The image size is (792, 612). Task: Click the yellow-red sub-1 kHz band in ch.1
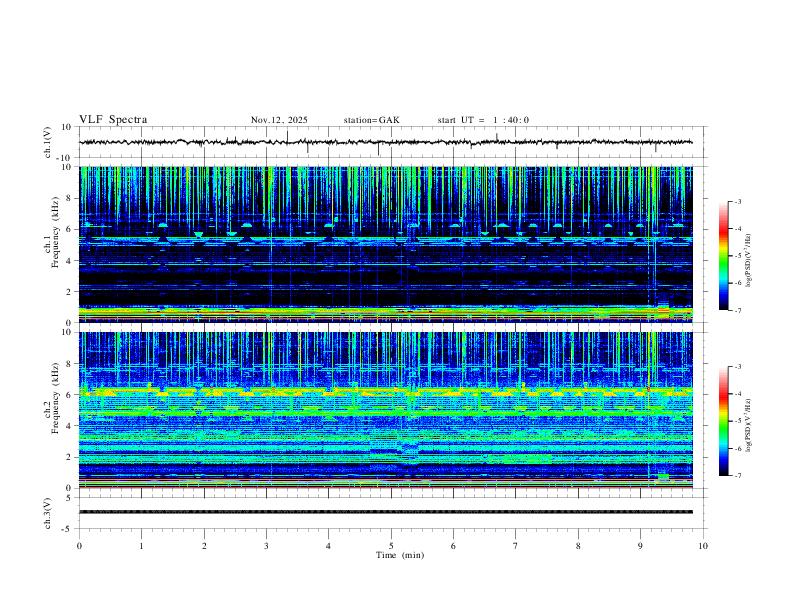(x=385, y=313)
